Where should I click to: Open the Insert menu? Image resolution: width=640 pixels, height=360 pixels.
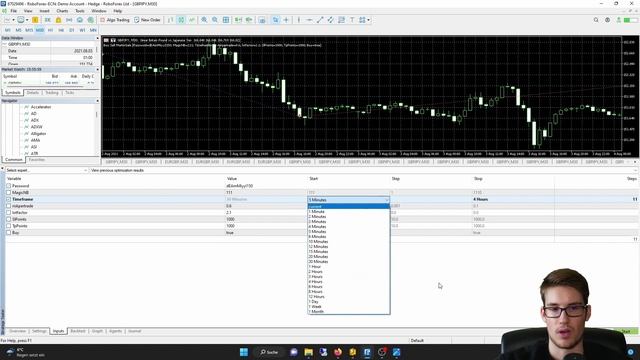(x=44, y=11)
